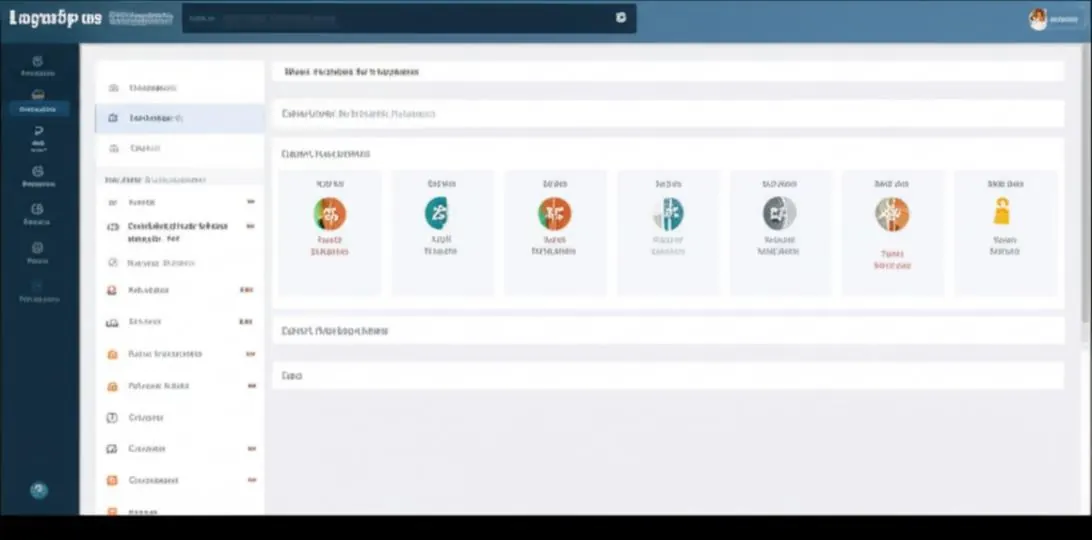Viewport: 1092px width, 540px height.
Task: Open the card with the yellow padlock icon
Action: coord(1005,233)
